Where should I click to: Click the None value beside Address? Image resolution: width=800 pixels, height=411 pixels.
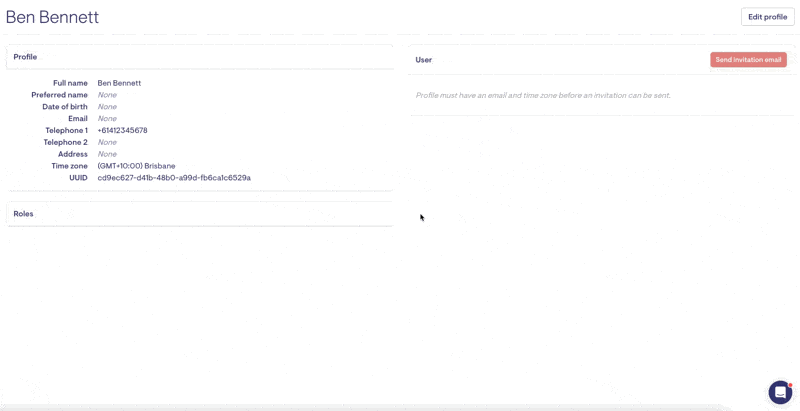[x=107, y=154]
